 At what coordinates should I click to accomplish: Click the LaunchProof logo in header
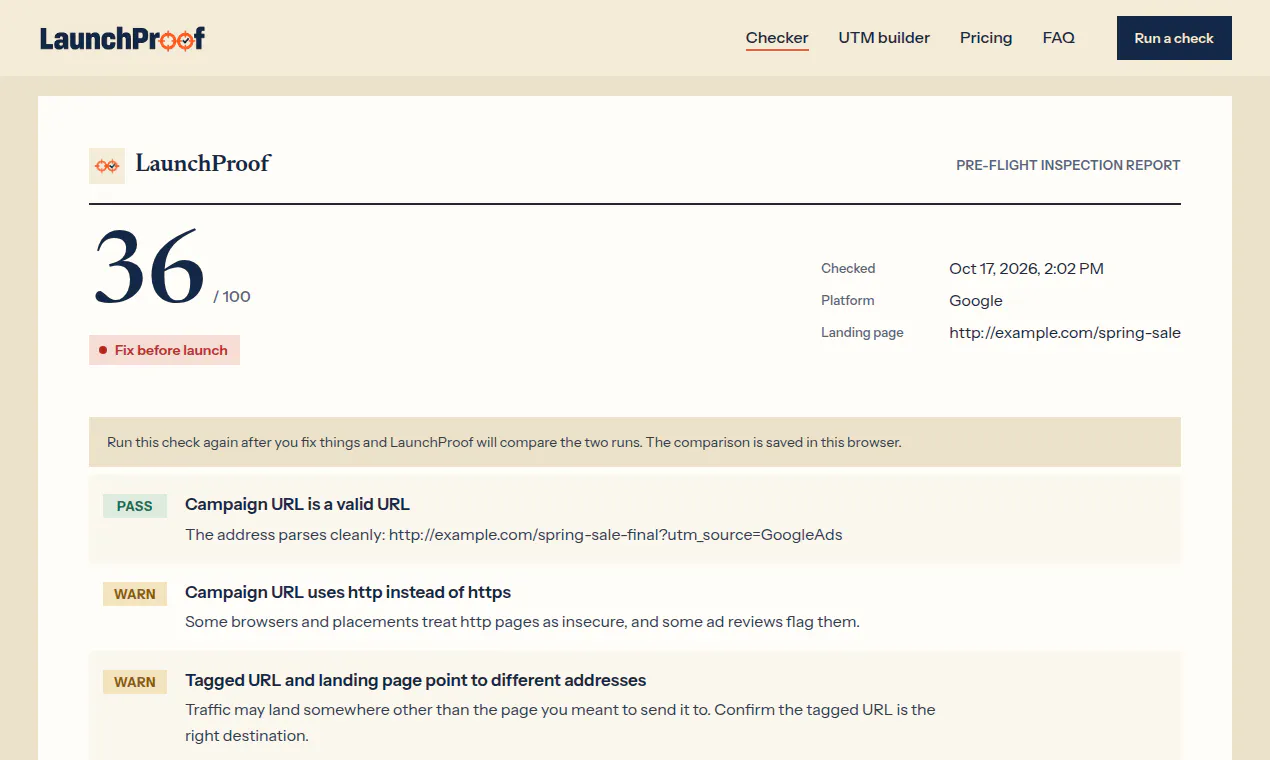click(122, 38)
